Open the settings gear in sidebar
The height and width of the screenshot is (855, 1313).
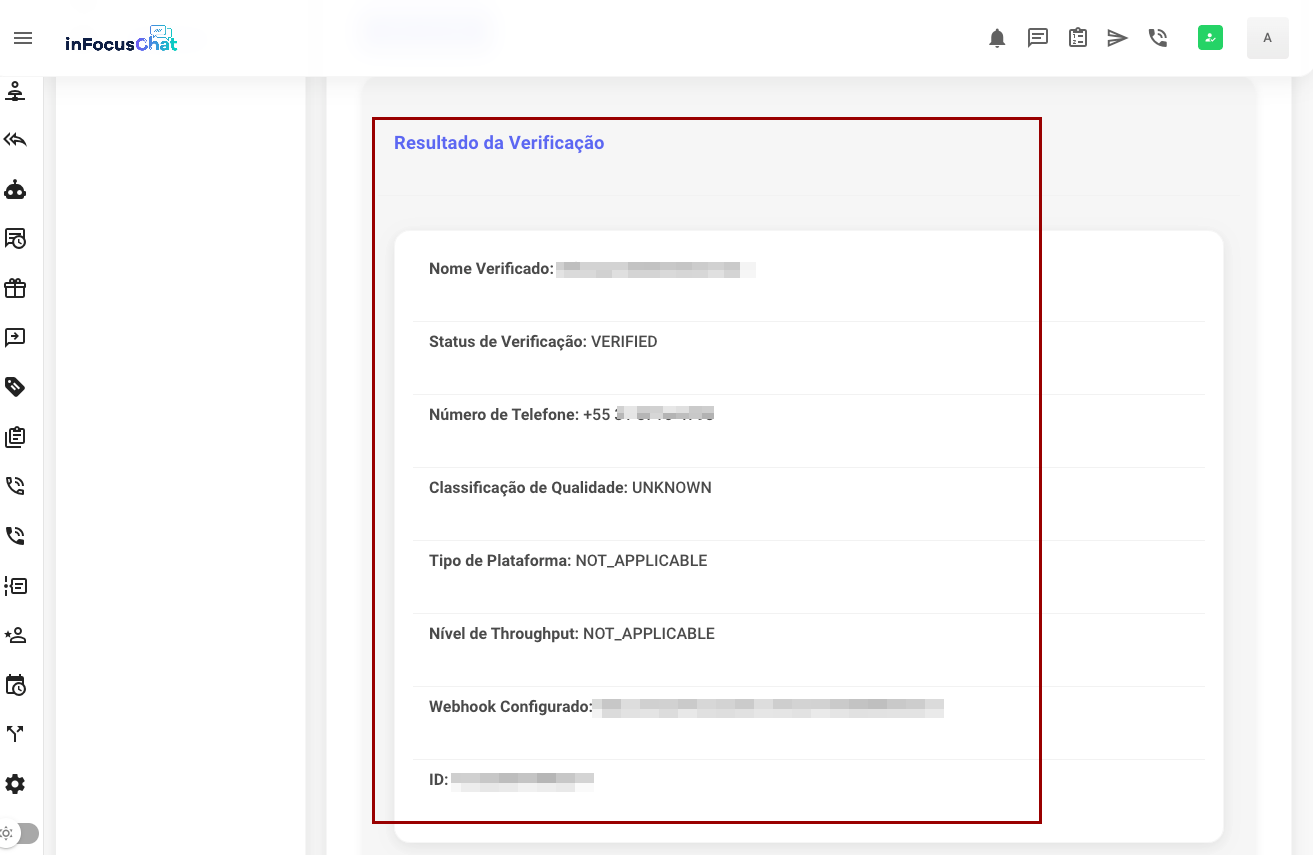pos(15,783)
